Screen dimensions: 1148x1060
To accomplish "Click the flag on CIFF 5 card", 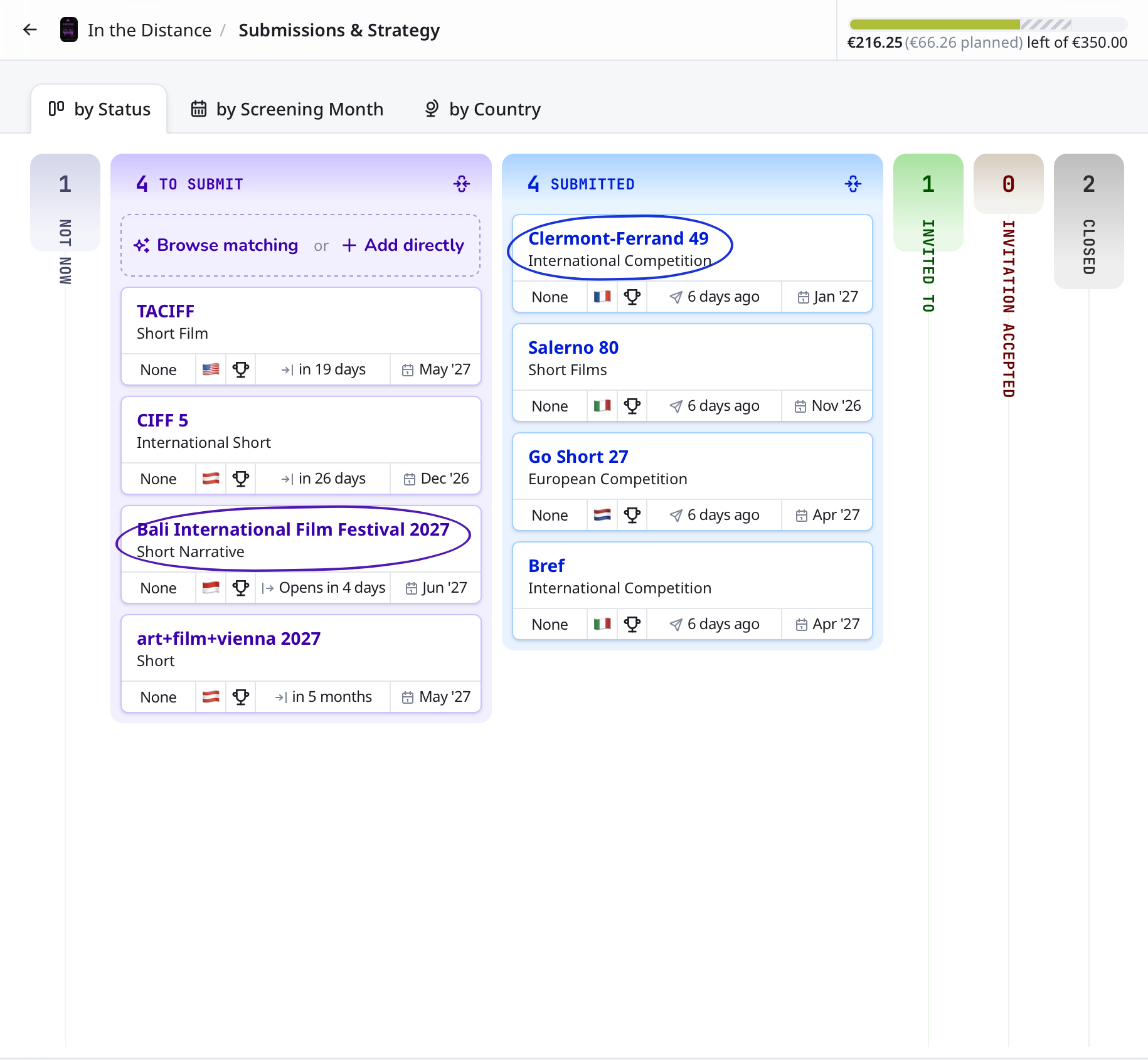I will coord(211,479).
